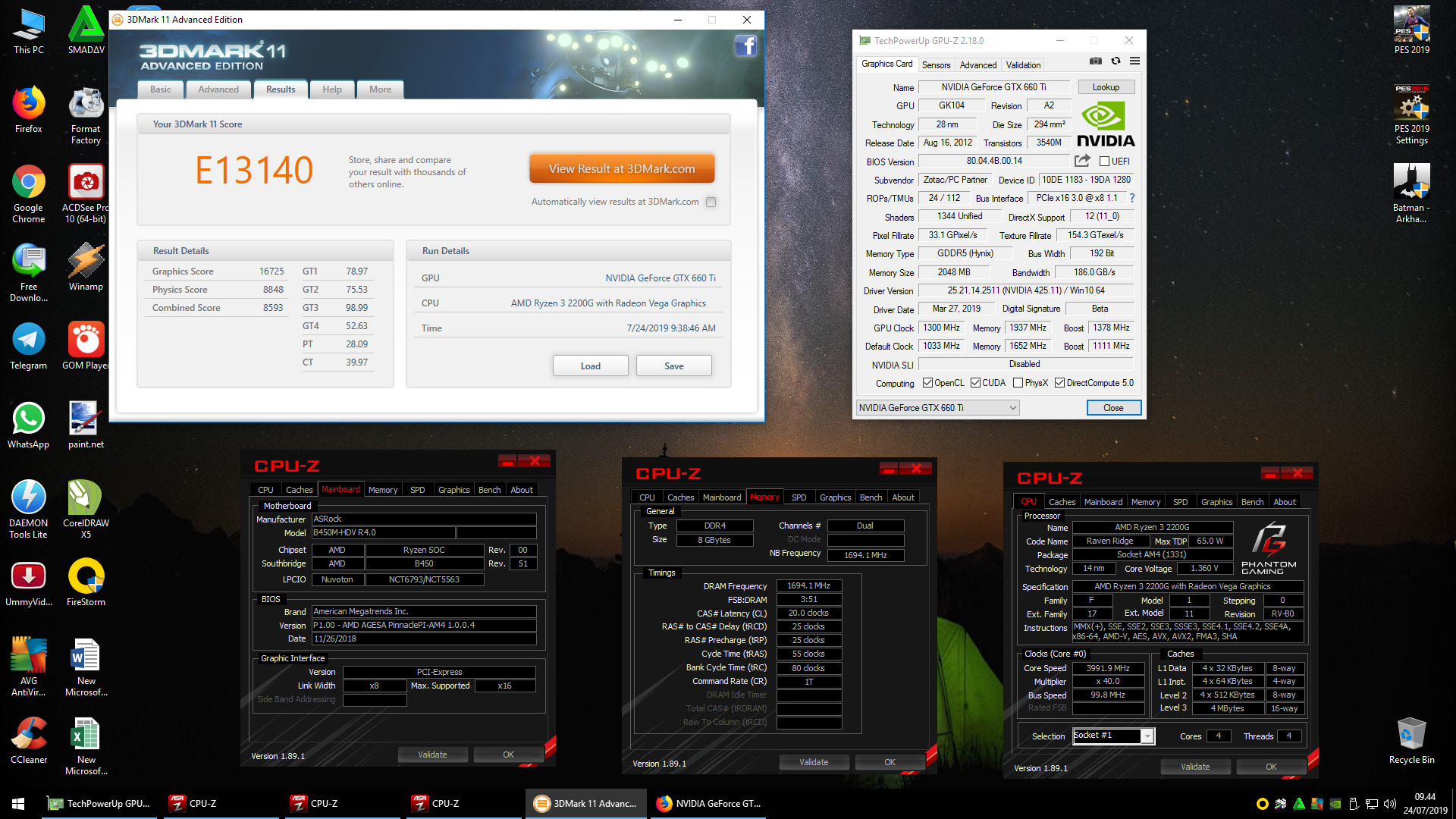Click Validate in the CPU-Z processor window
This screenshot has height=819, width=1456.
pyautogui.click(x=1195, y=767)
